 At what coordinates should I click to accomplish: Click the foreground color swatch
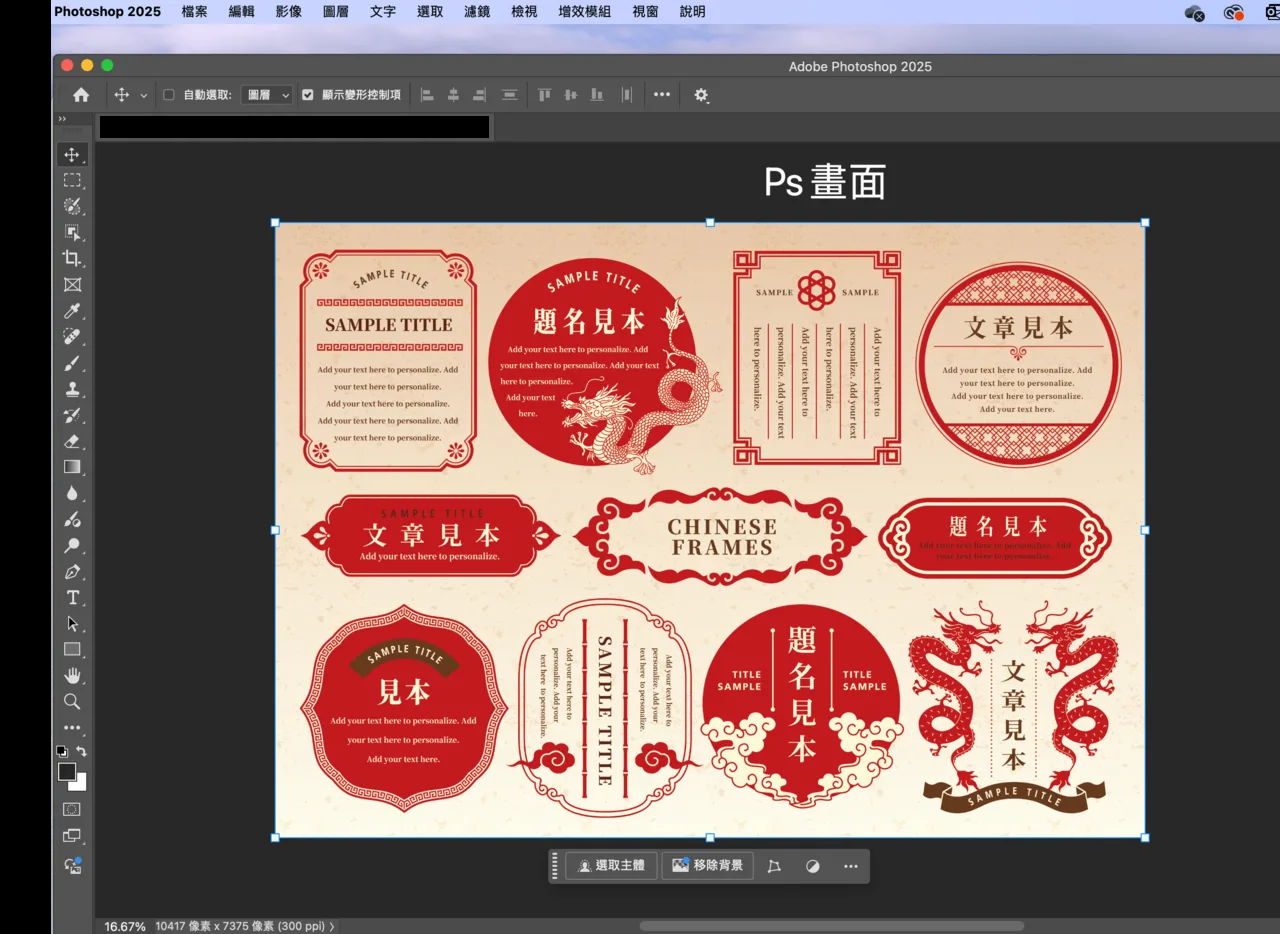point(67,772)
